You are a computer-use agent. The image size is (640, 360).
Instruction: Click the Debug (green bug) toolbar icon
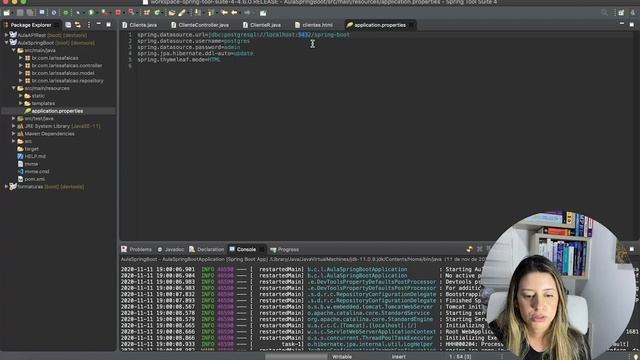pyautogui.click(x=78, y=13)
